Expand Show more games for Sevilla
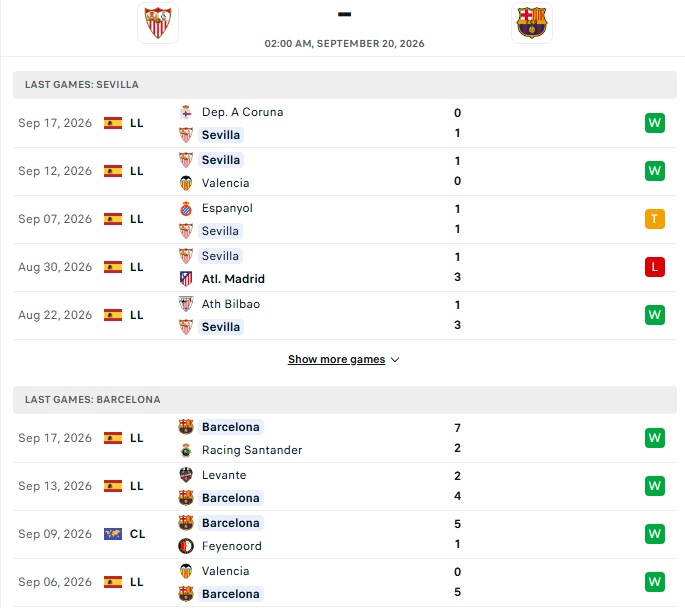685x608 pixels. [336, 359]
